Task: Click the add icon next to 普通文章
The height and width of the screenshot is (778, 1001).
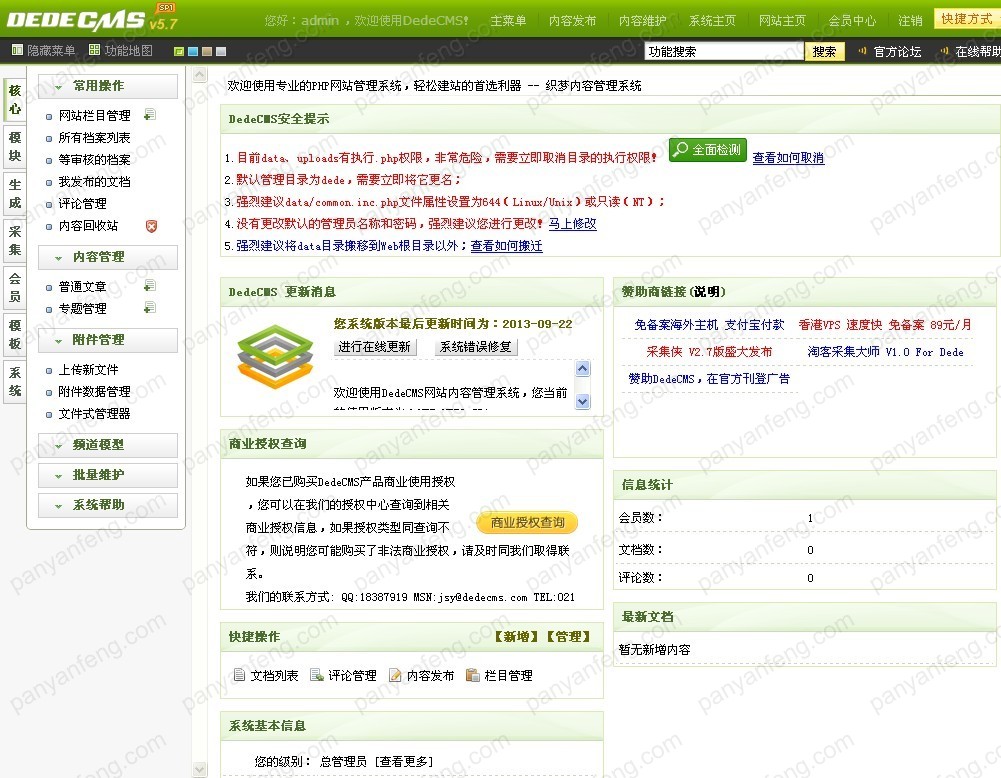Action: tap(150, 286)
